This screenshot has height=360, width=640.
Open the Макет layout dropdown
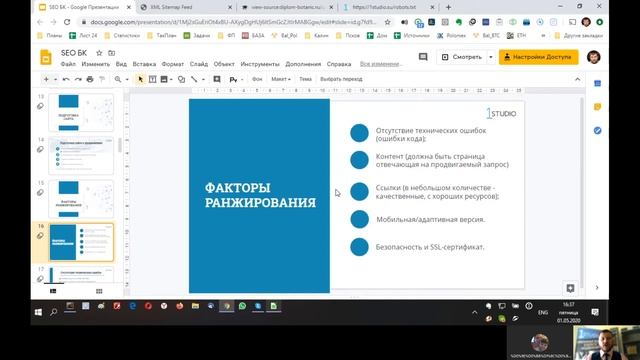click(281, 79)
